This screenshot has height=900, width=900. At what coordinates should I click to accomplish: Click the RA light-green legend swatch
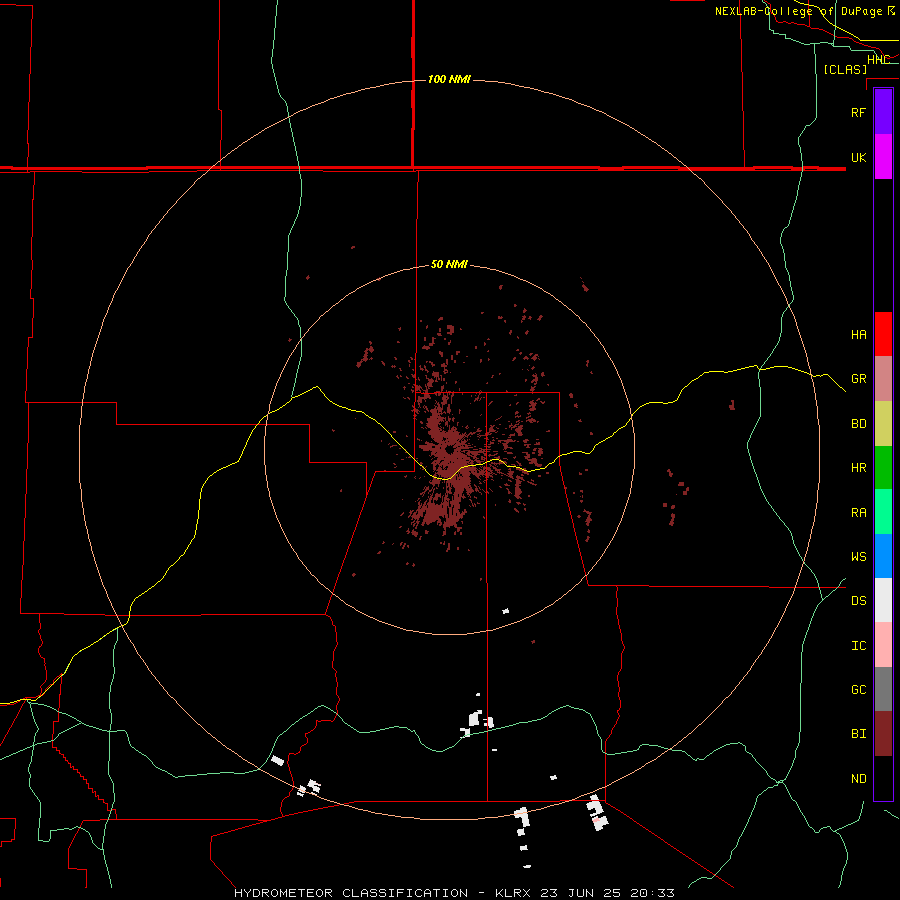883,512
